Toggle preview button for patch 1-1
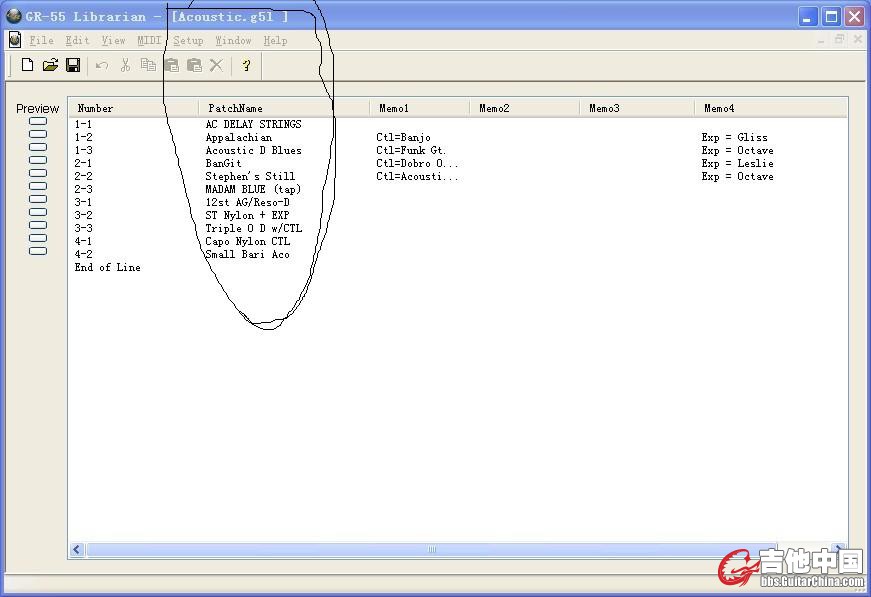The height and width of the screenshot is (597, 871). 38,122
